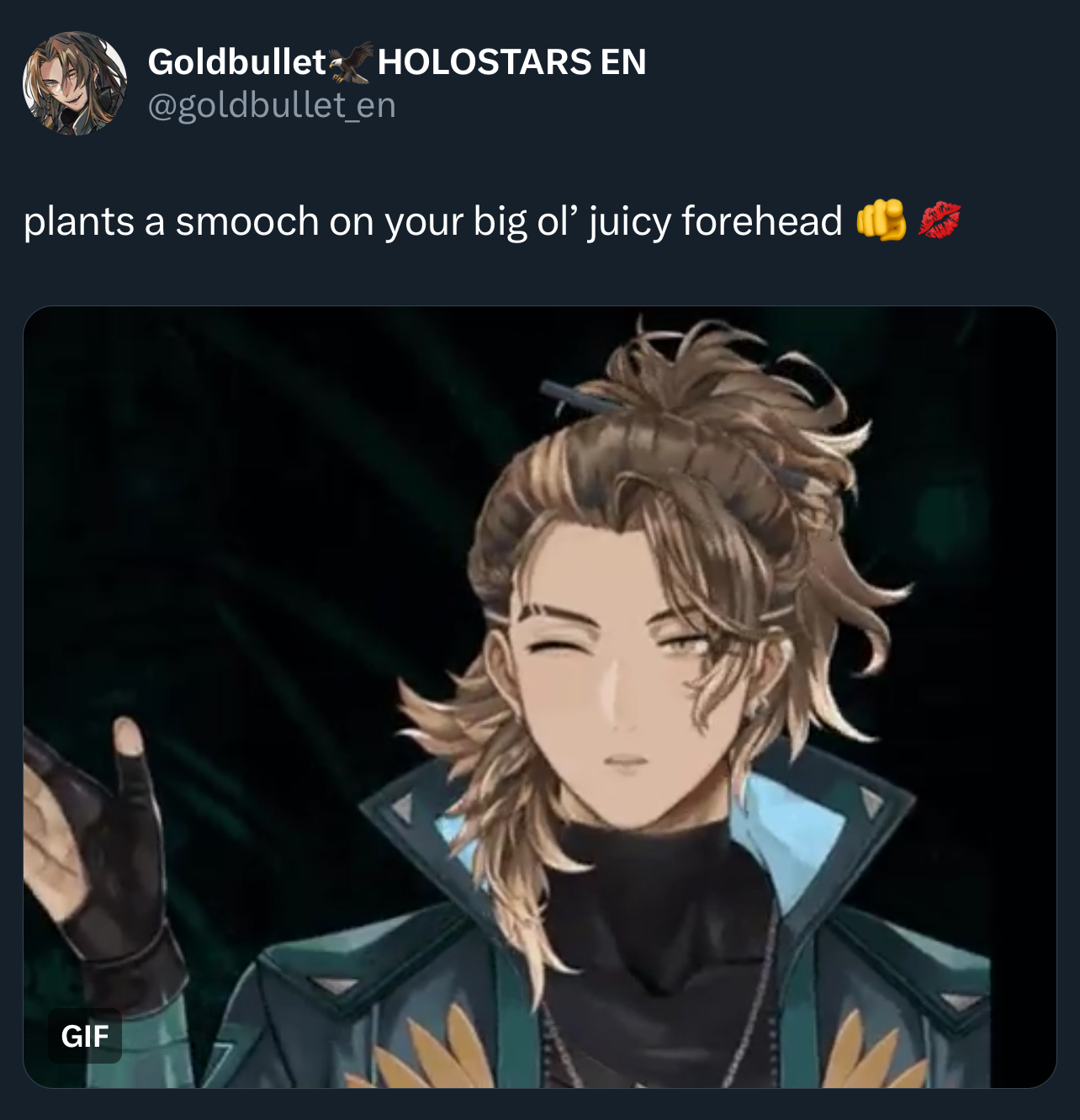The image size is (1080, 1120).
Task: Click the black turtleneck in the GIF
Action: 664,909
